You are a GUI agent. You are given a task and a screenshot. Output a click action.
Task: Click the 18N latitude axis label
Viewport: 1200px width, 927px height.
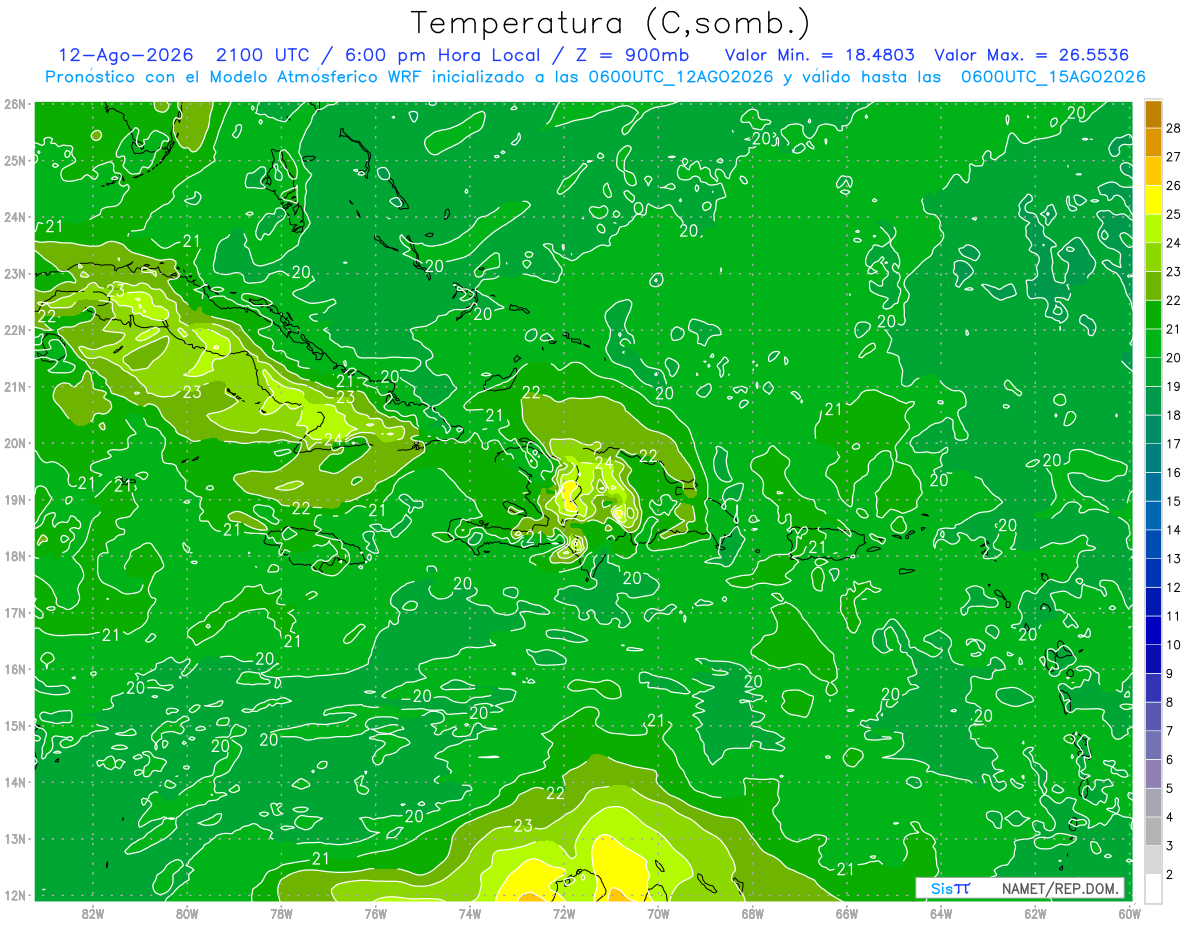(x=14, y=556)
